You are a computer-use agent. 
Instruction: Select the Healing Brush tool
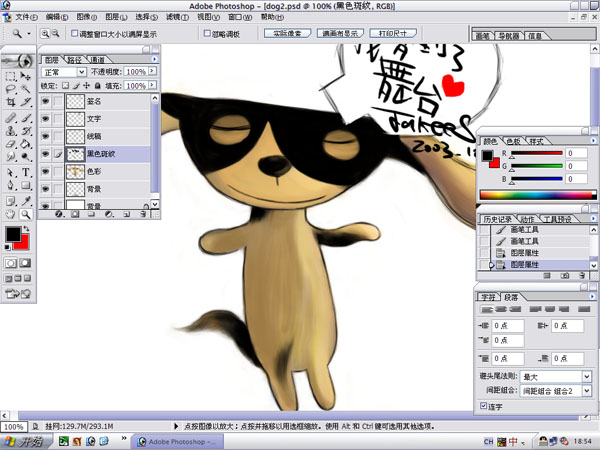11,118
